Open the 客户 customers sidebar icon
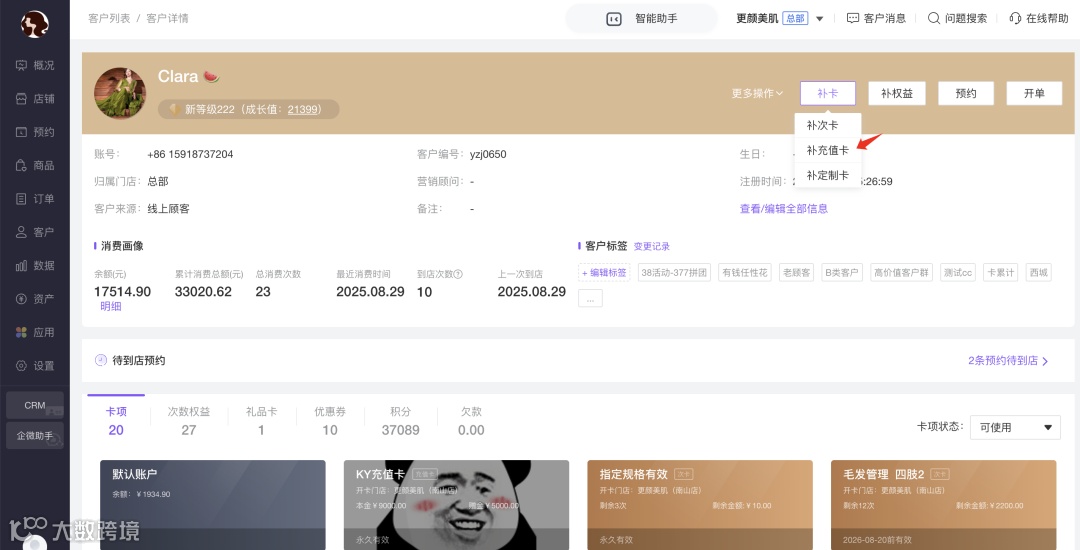This screenshot has height=550, width=1080. (x=21, y=232)
